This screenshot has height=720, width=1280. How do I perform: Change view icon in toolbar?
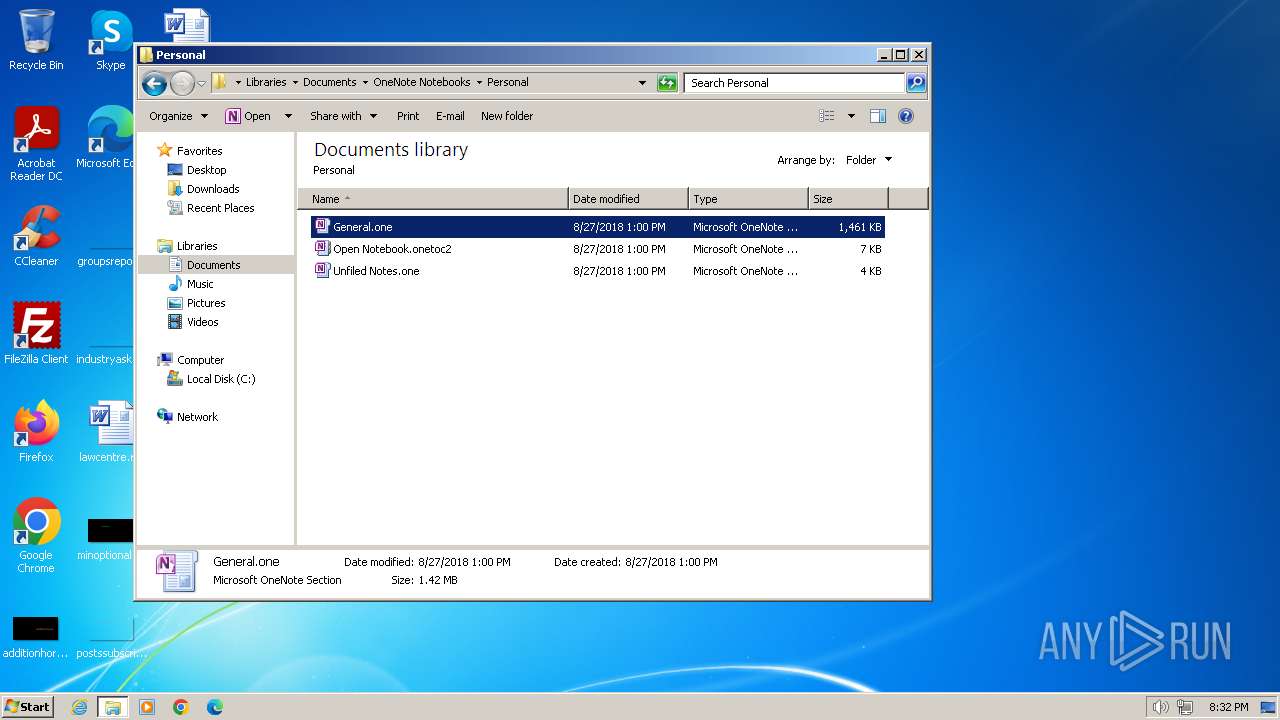pos(827,116)
